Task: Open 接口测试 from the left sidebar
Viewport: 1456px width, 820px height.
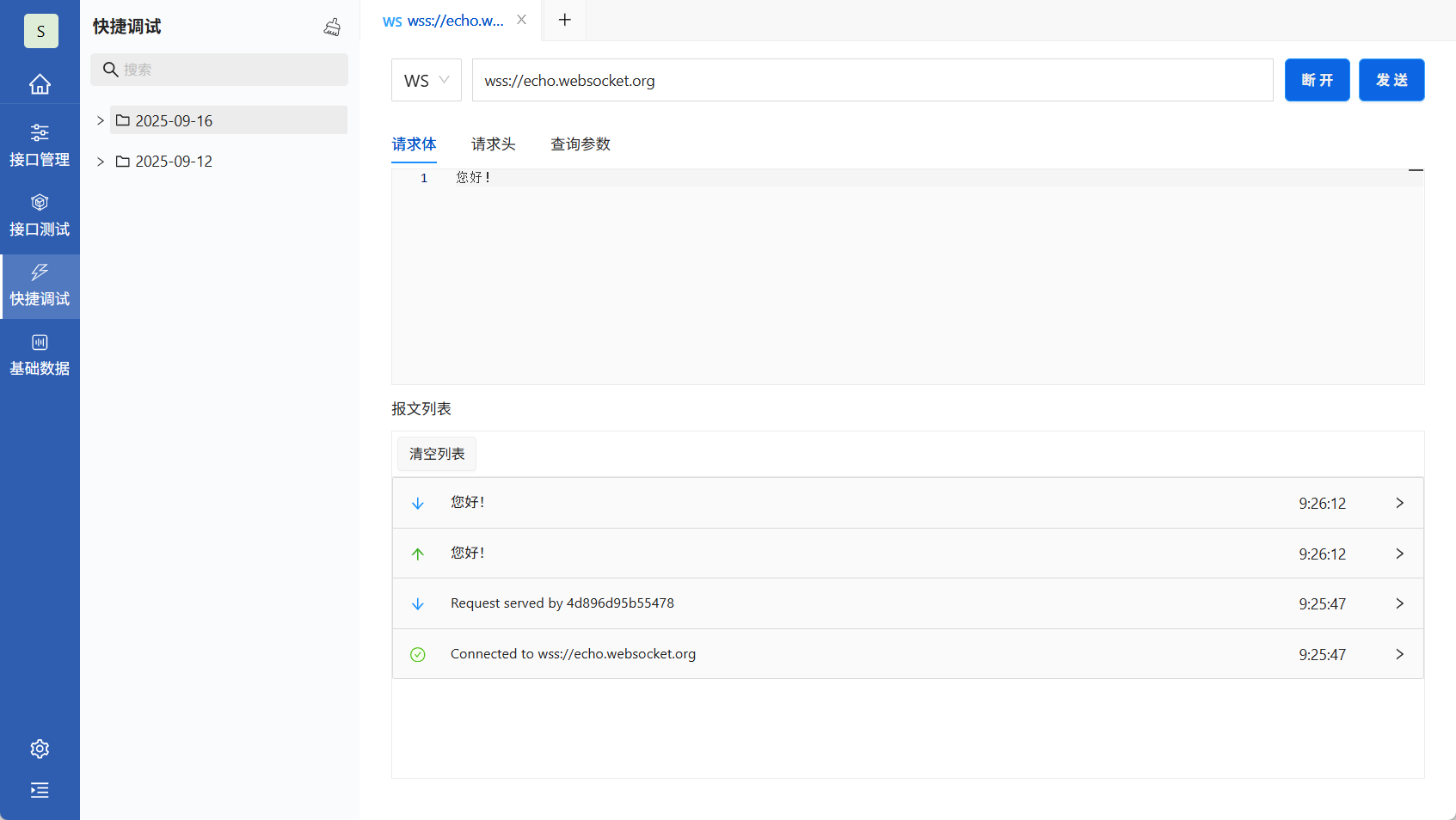Action: 40,215
